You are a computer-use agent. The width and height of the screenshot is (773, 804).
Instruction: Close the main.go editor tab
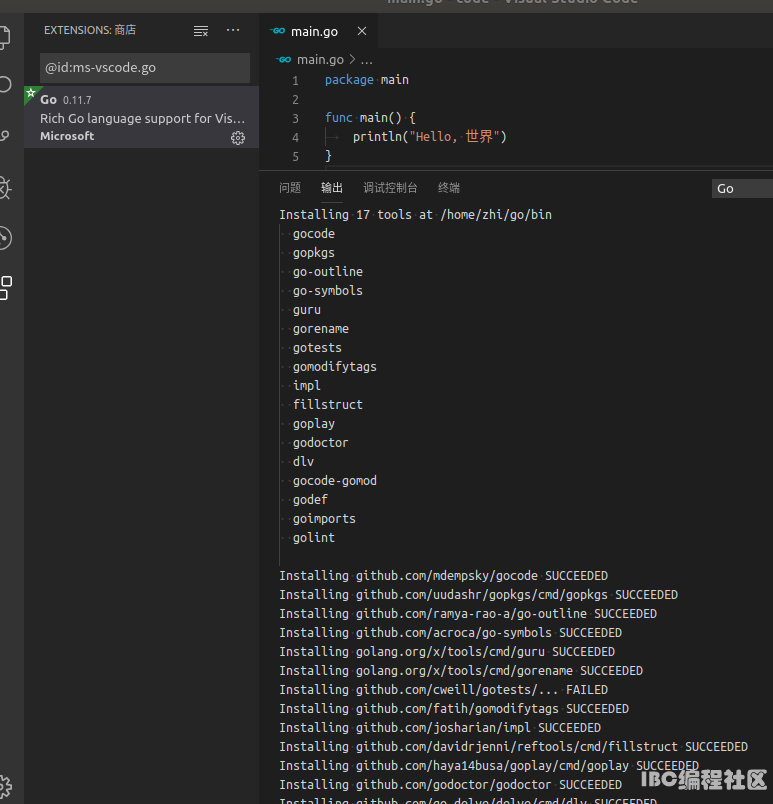[362, 31]
